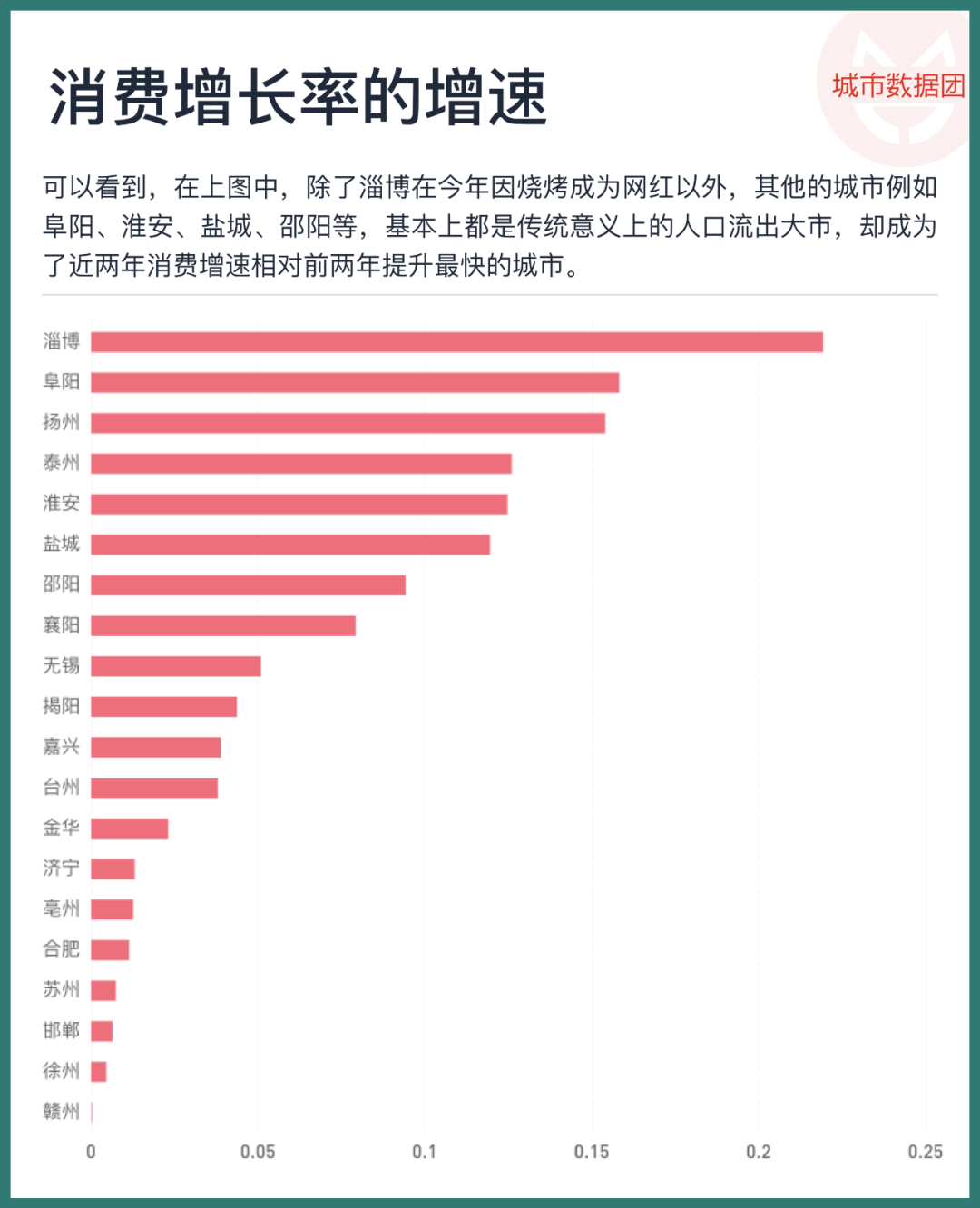Select the 泰州 city label

[61, 463]
